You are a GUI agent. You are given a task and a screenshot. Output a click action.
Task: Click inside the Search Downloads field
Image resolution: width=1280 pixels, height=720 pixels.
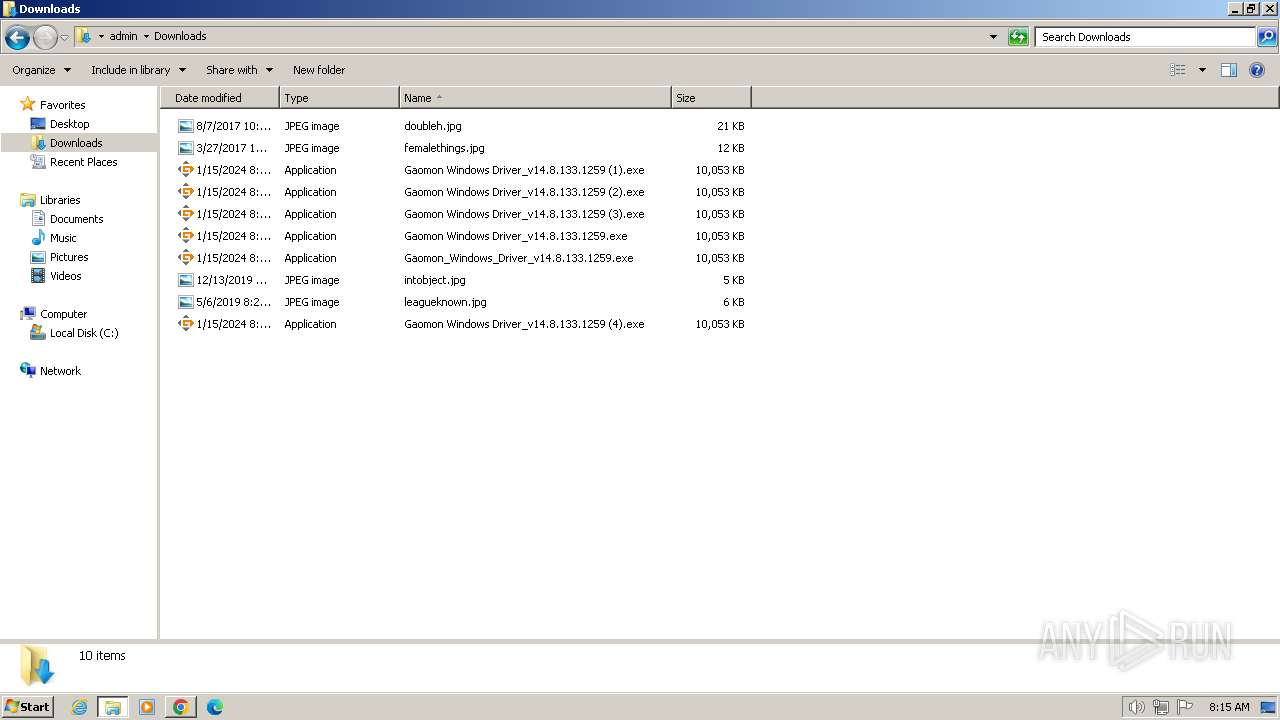1145,37
